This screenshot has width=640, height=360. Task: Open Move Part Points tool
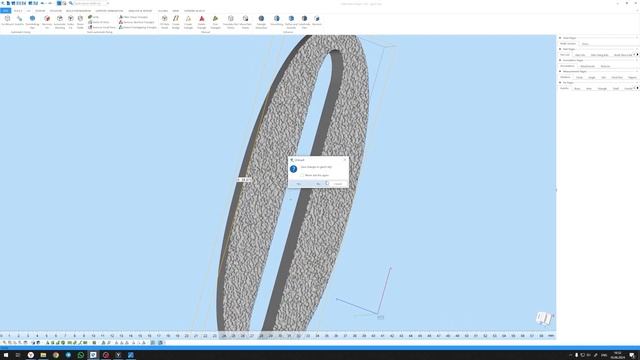[x=245, y=22]
